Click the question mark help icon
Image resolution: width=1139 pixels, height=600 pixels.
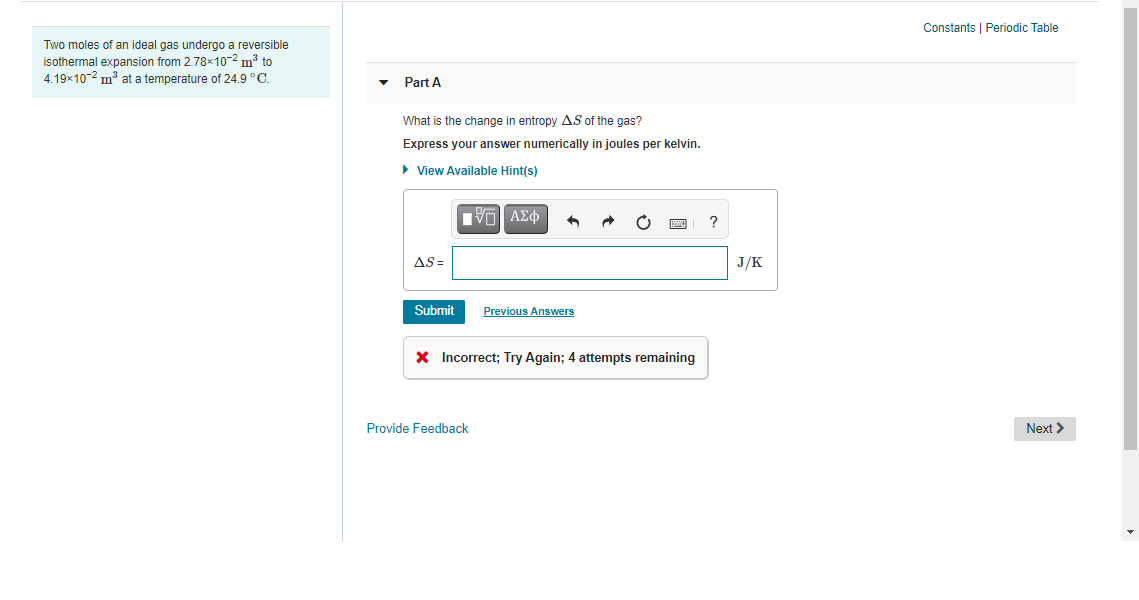[x=713, y=222]
